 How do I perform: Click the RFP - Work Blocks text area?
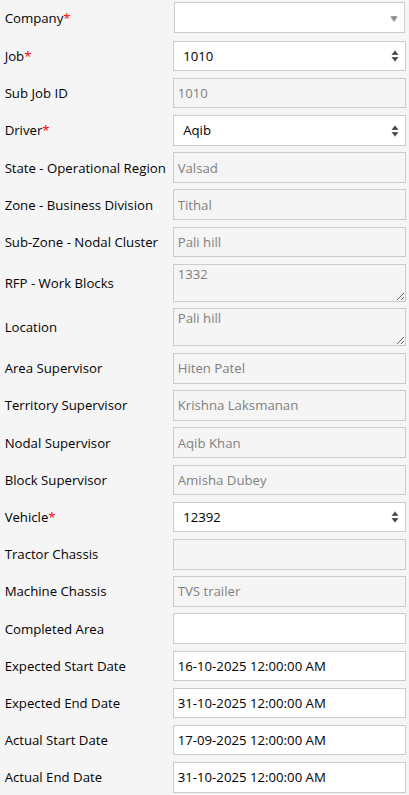289,283
